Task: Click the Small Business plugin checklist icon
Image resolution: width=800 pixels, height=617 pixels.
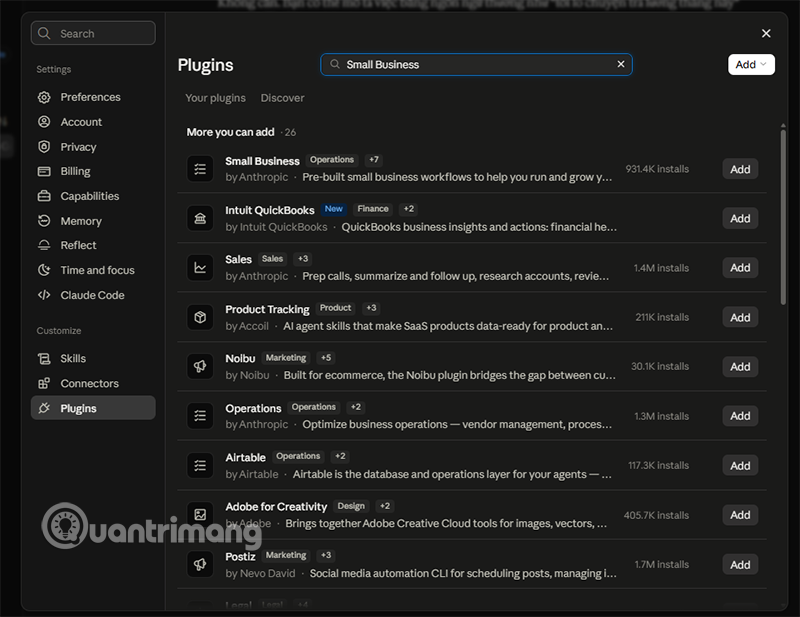Action: point(200,169)
